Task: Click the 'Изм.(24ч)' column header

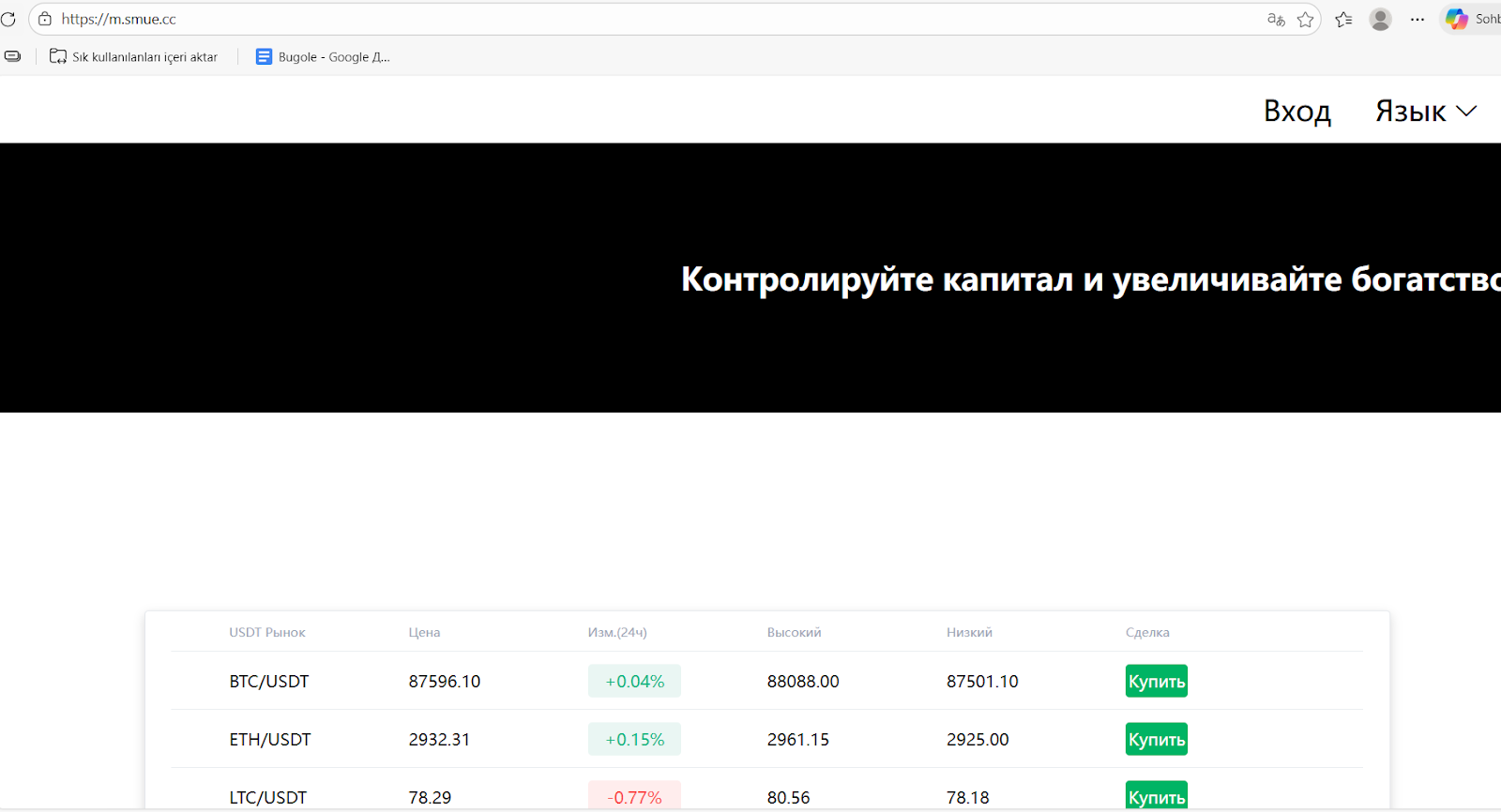Action: 617,633
